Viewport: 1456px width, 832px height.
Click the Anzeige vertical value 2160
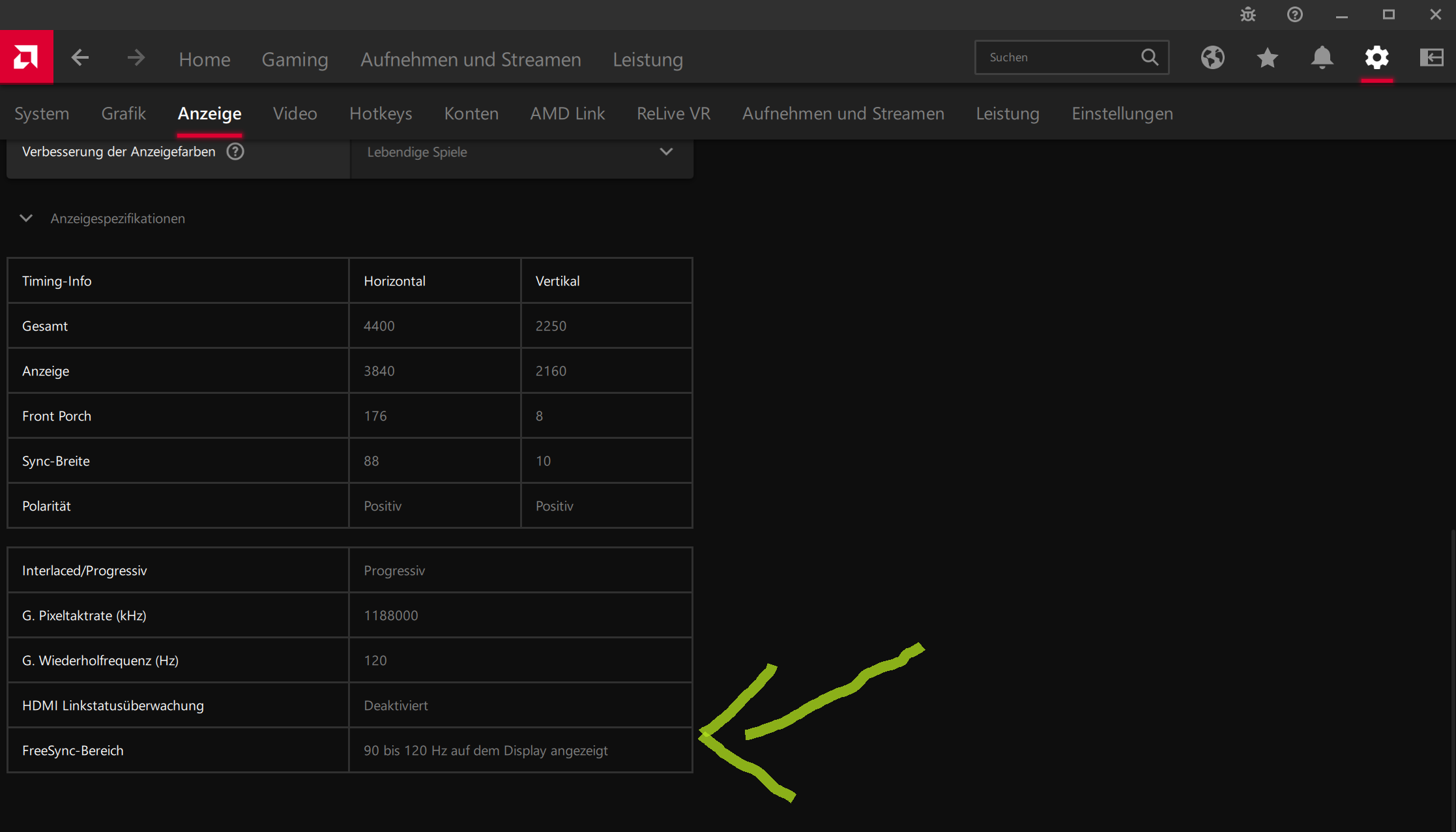(551, 371)
